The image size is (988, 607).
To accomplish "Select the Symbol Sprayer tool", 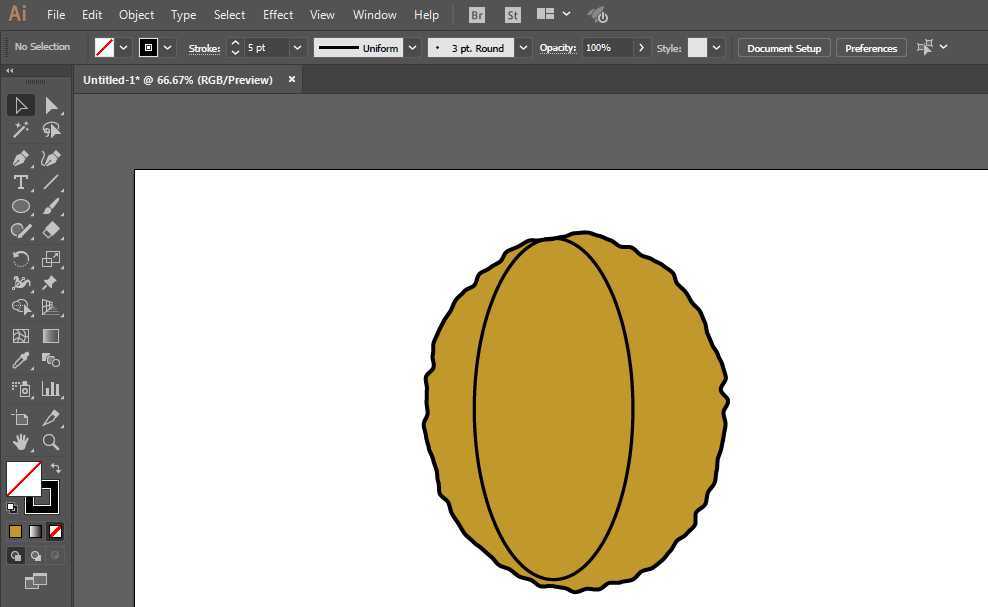I will [21, 389].
